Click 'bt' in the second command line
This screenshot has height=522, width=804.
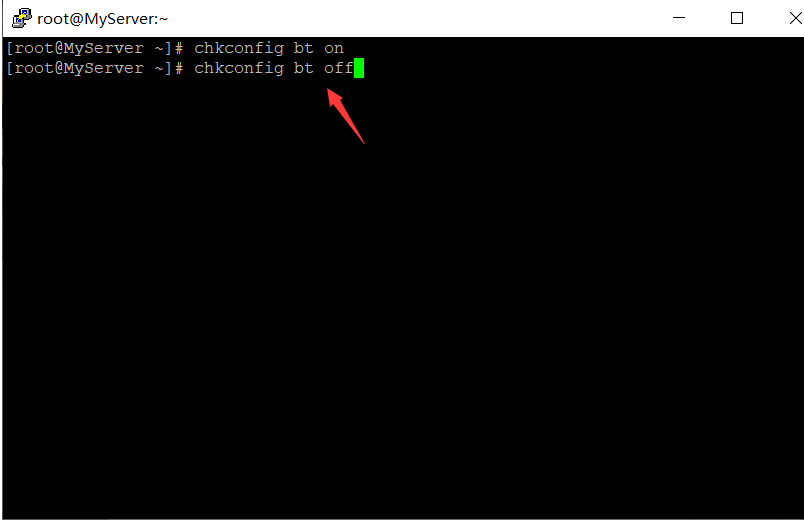coord(304,68)
